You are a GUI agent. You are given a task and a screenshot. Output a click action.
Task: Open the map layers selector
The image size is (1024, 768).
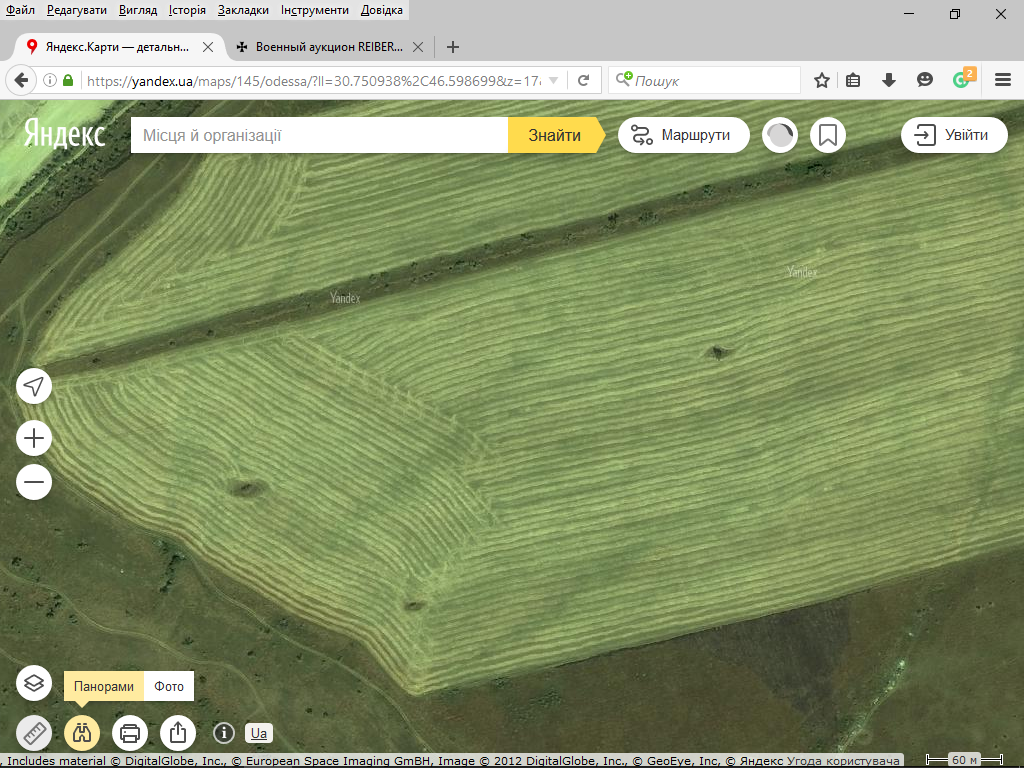coord(34,684)
